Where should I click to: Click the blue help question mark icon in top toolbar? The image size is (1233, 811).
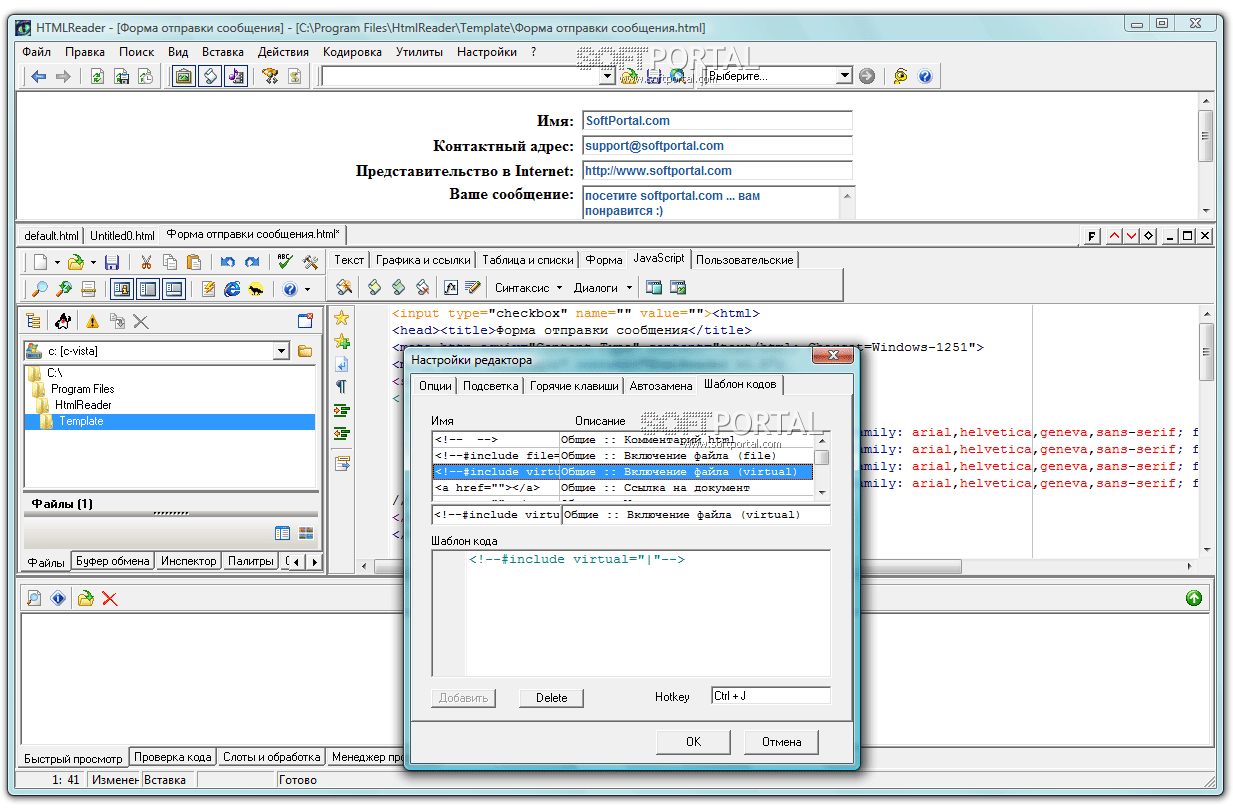point(925,76)
